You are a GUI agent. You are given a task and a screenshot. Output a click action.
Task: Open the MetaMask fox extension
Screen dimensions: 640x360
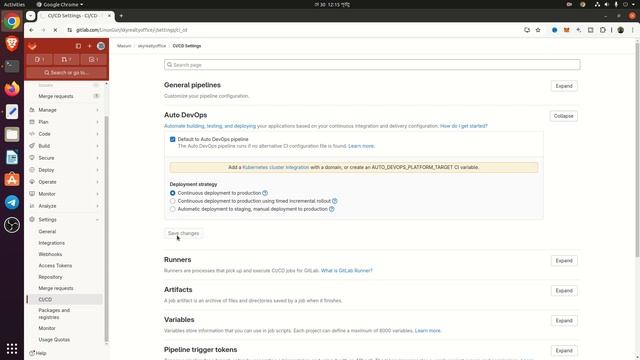coord(567,30)
